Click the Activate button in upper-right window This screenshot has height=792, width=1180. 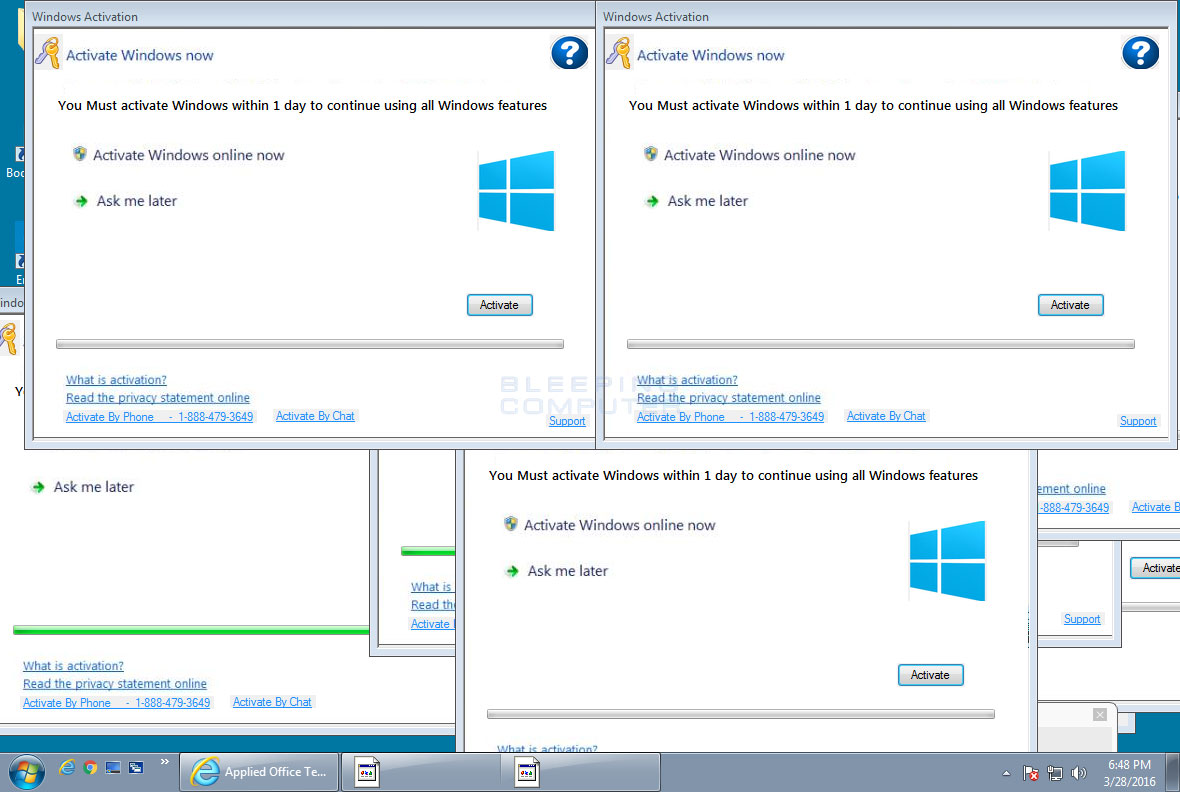(1070, 305)
